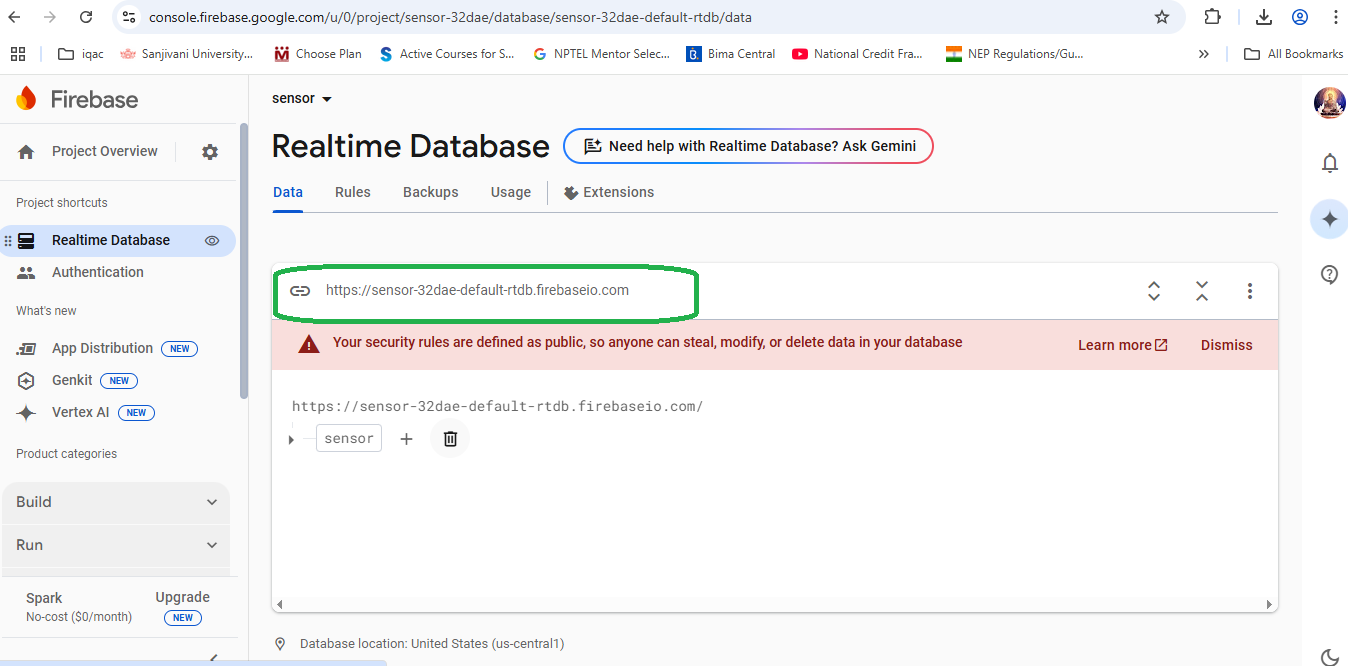
Task: Switch to the Usage tab
Action: (x=511, y=192)
